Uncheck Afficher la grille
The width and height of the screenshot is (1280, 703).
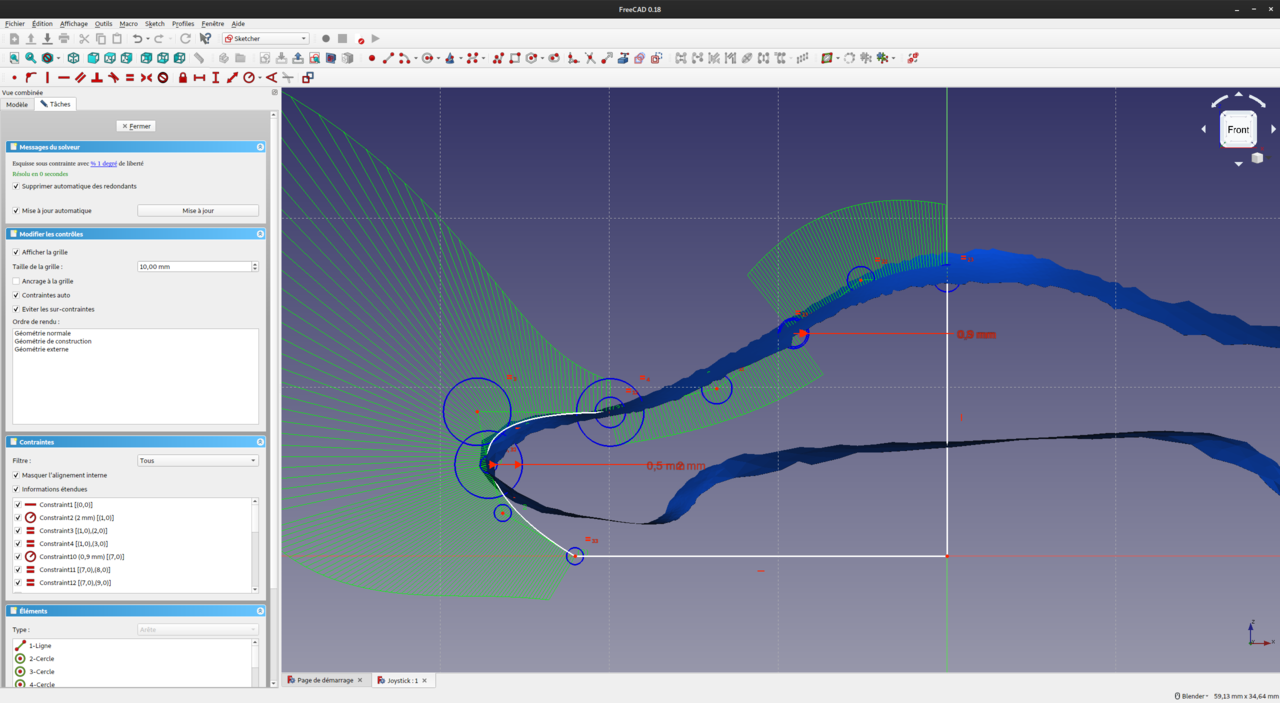pos(16,252)
